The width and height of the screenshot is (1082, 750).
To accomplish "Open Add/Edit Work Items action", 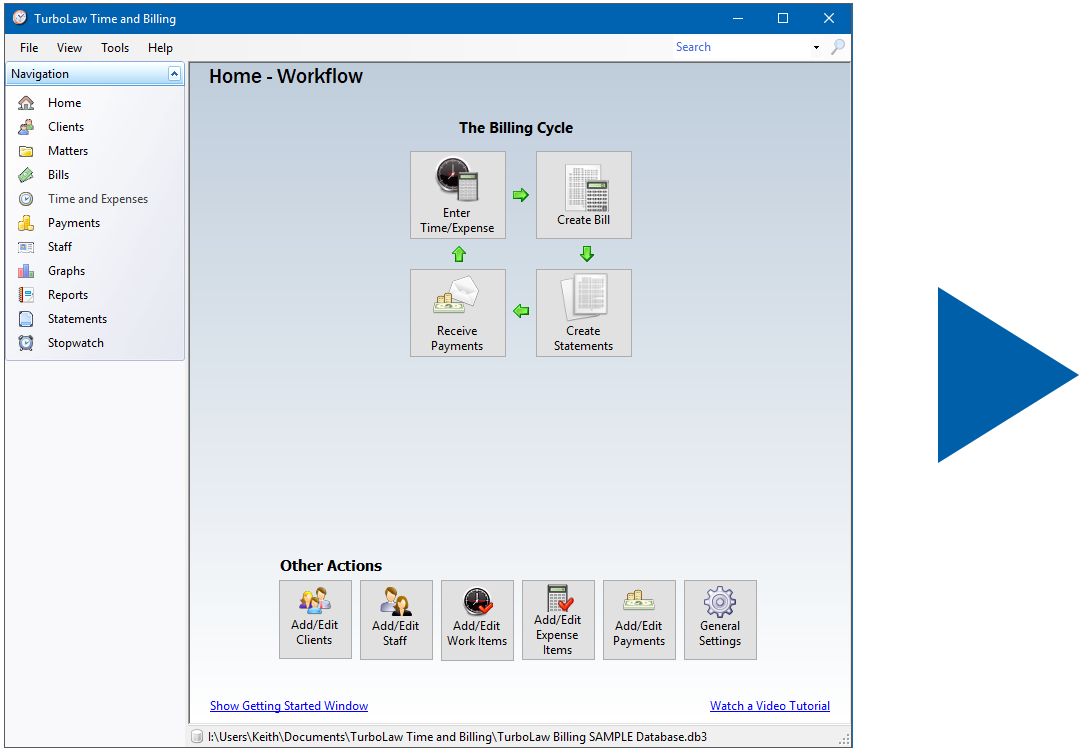I will (477, 620).
